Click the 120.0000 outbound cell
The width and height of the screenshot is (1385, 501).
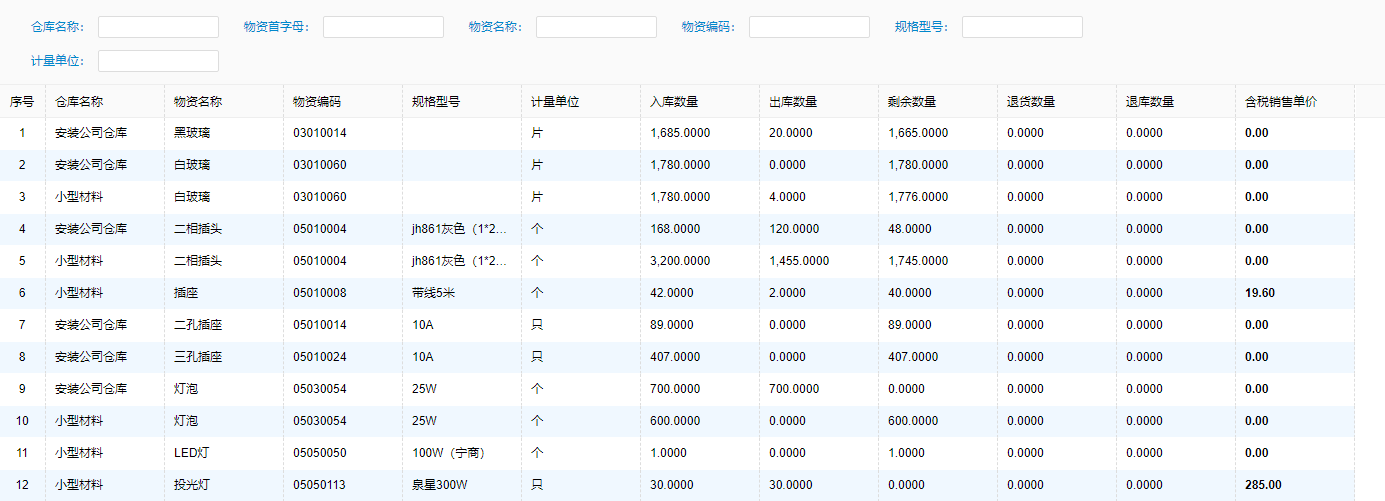click(794, 229)
